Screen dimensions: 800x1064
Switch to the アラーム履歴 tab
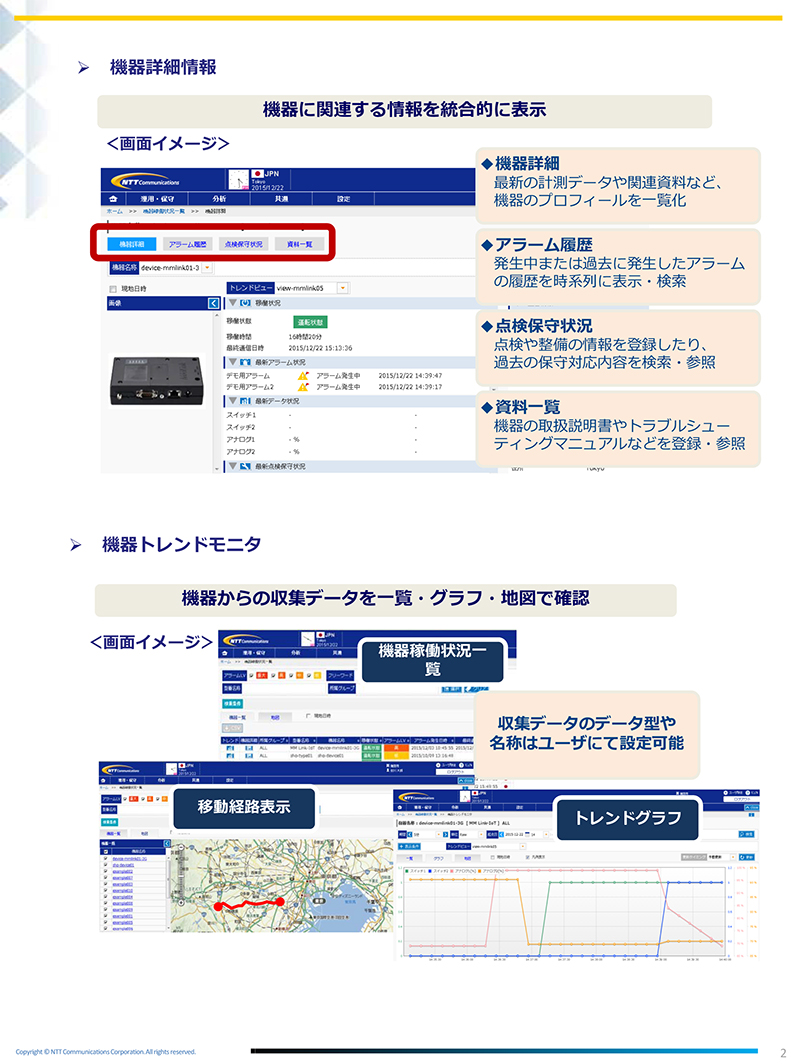click(187, 244)
